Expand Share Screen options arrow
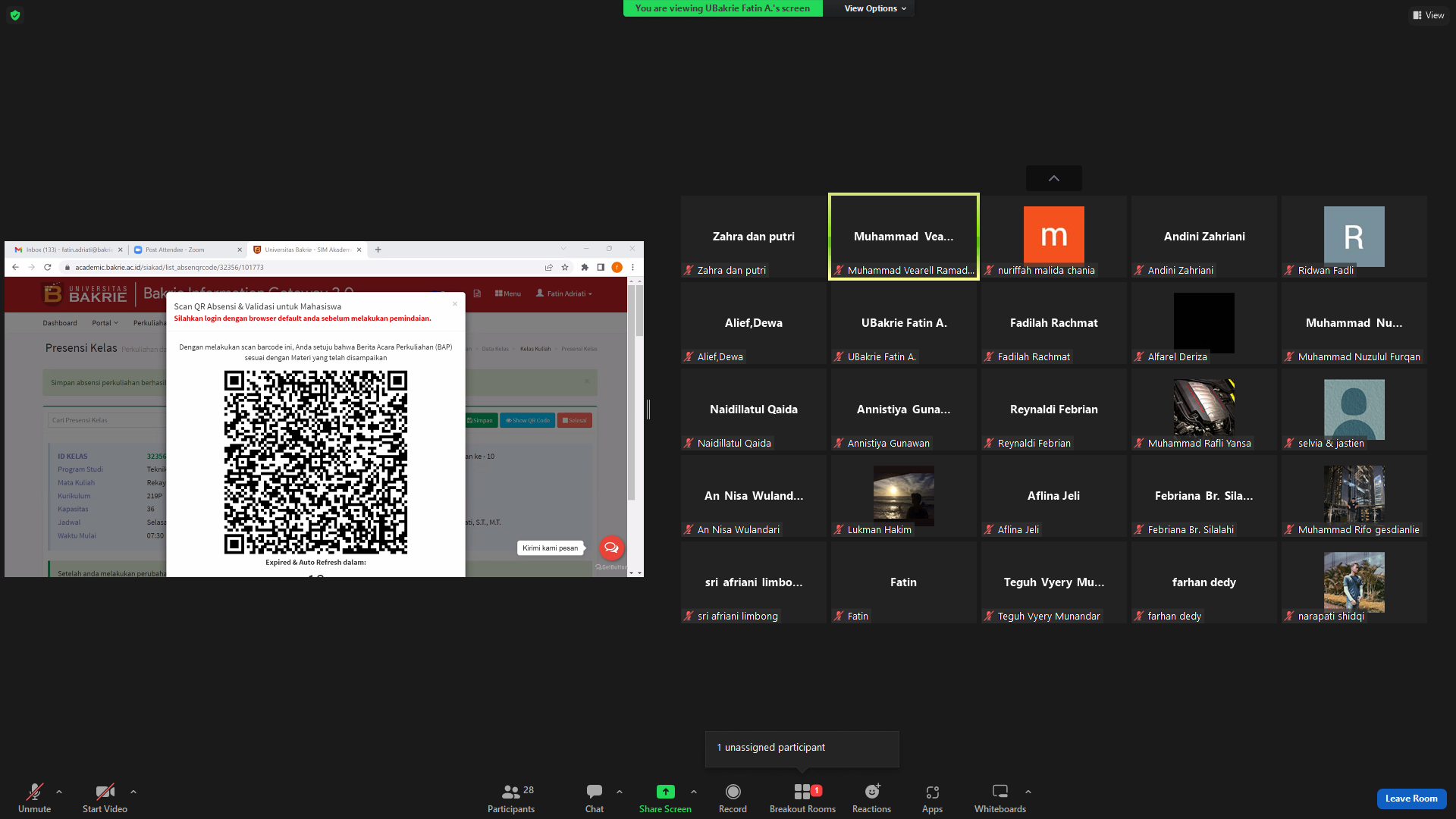Viewport: 1456px width, 819px height. 694,792
